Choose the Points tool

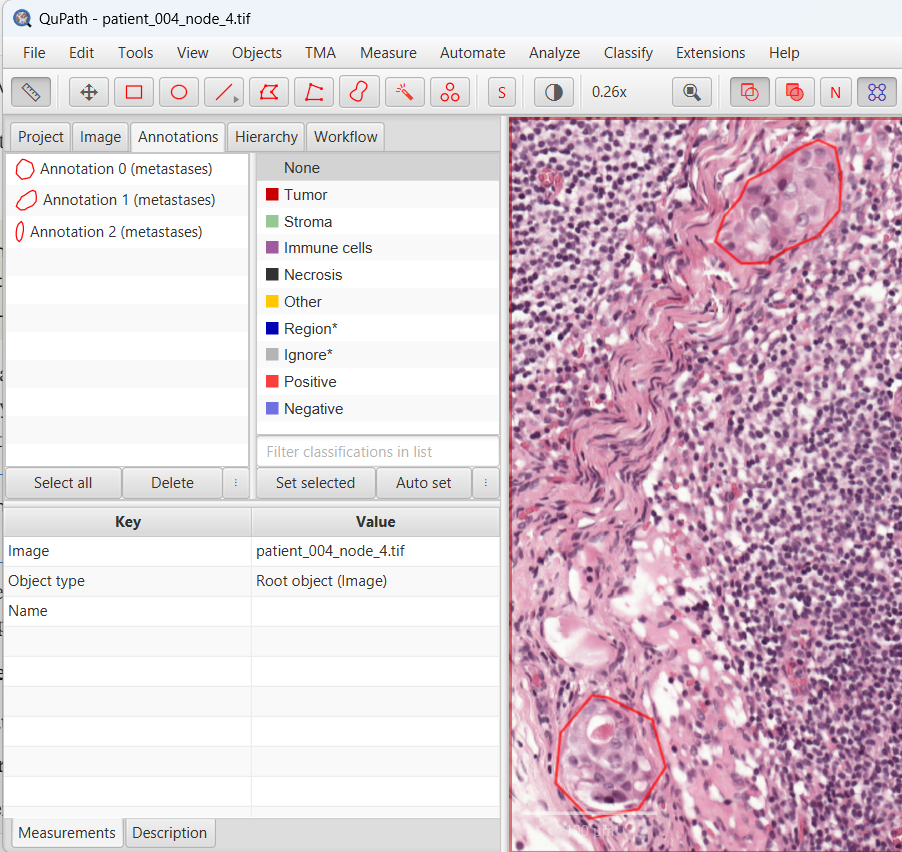450,92
